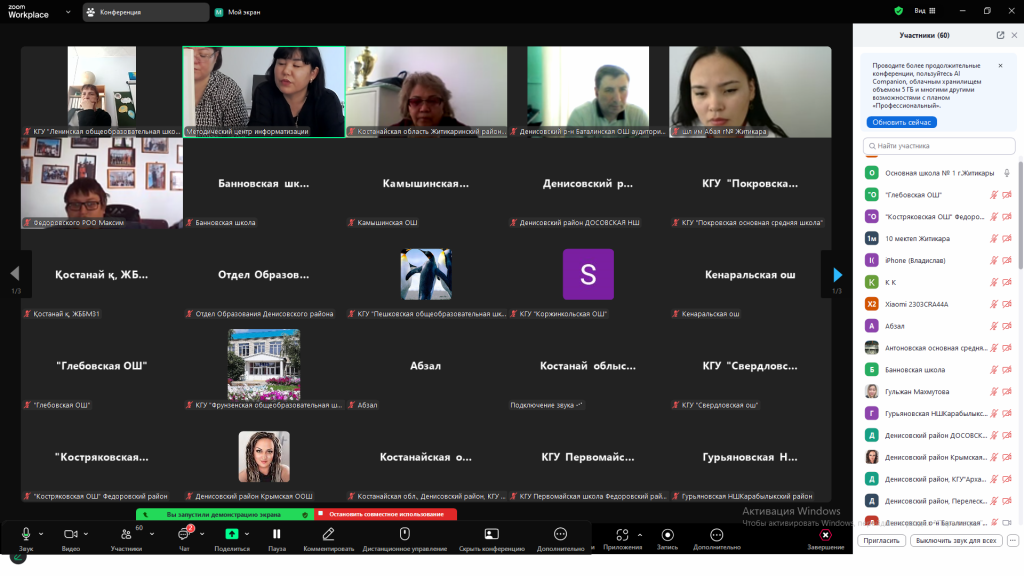The width and height of the screenshot is (1024, 576).
Task: Click Кенаральская ош participant tile
Action: click(x=750, y=274)
